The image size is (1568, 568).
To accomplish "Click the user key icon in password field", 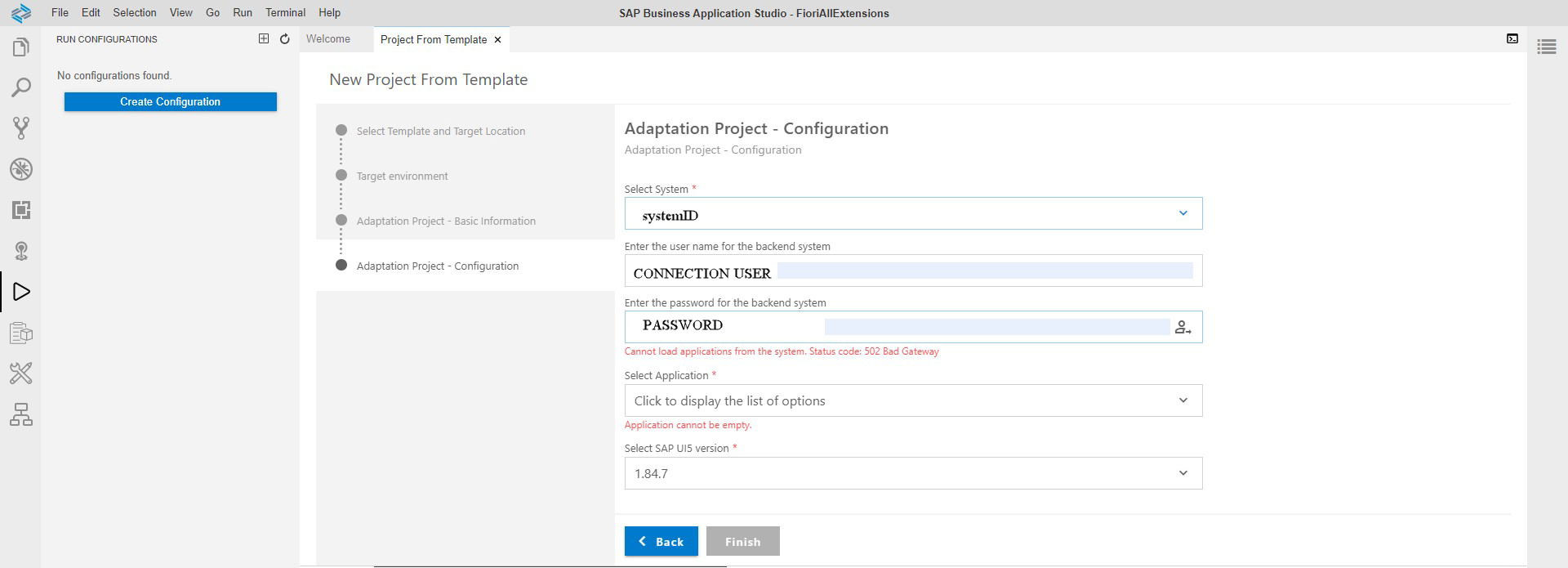I will pyautogui.click(x=1183, y=327).
